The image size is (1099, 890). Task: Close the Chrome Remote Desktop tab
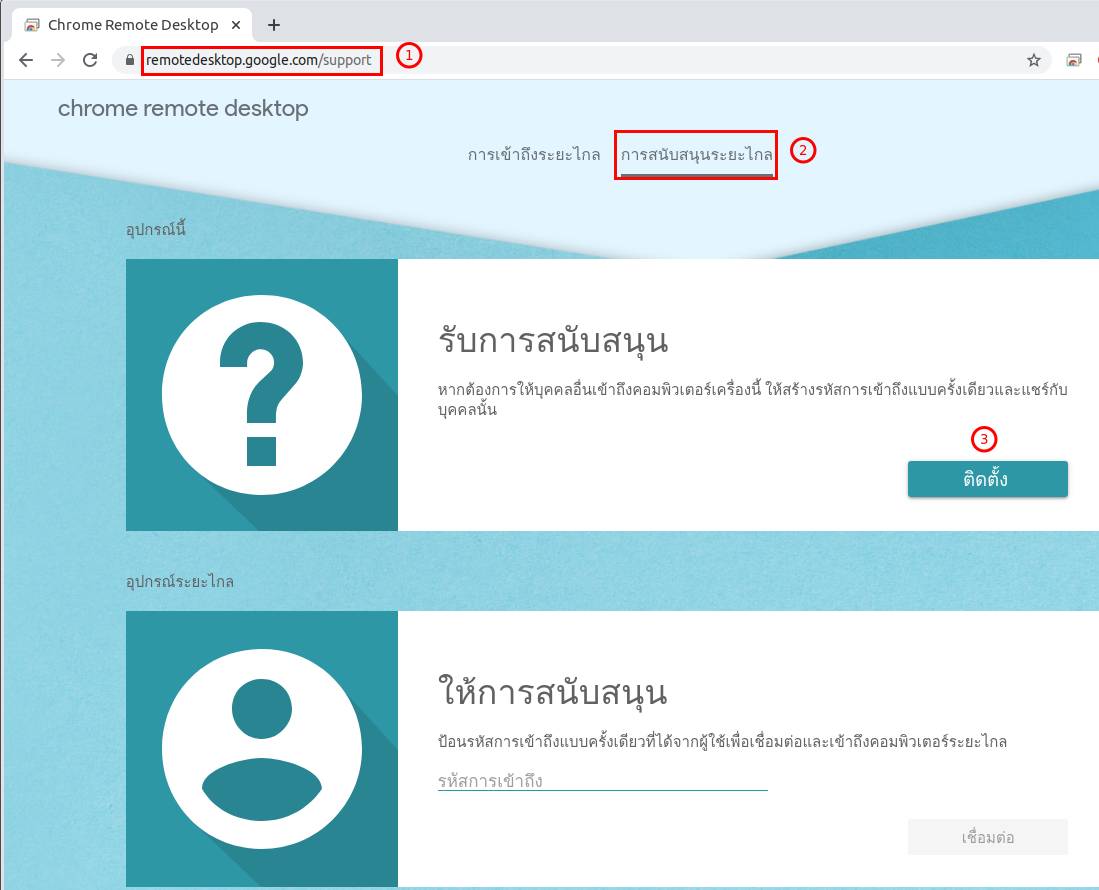[236, 25]
